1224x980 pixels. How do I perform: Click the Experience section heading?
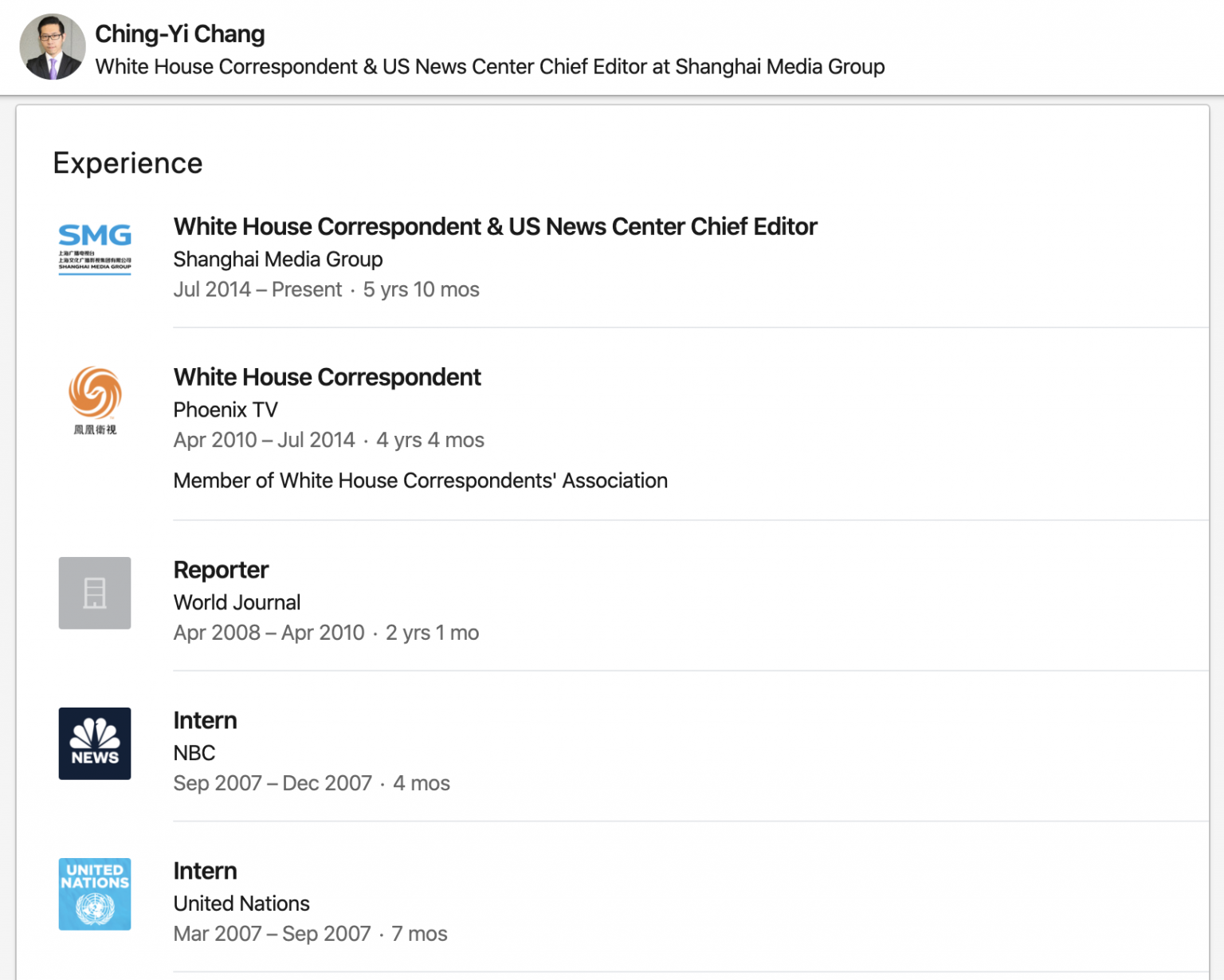tap(127, 163)
